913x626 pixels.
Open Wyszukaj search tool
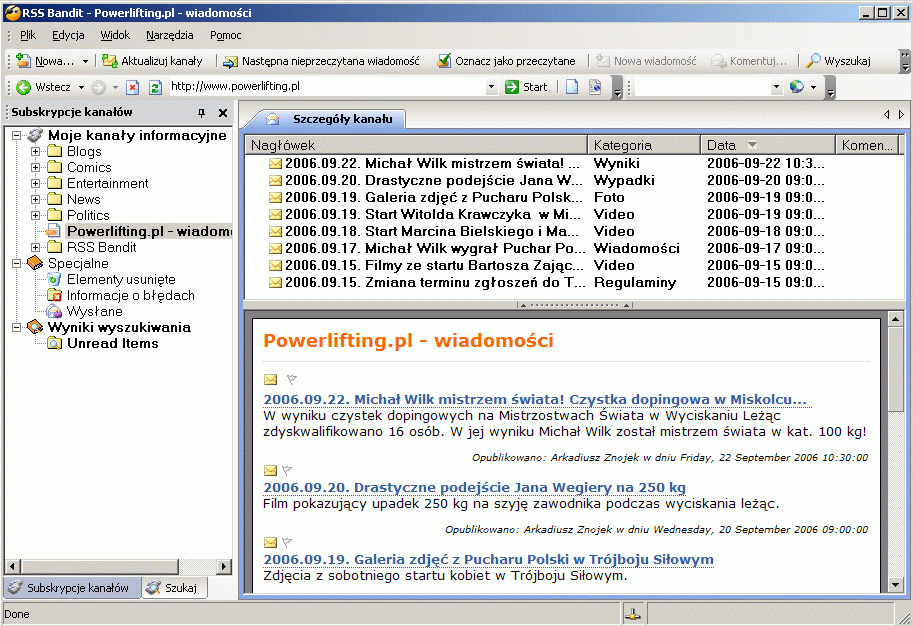[838, 61]
